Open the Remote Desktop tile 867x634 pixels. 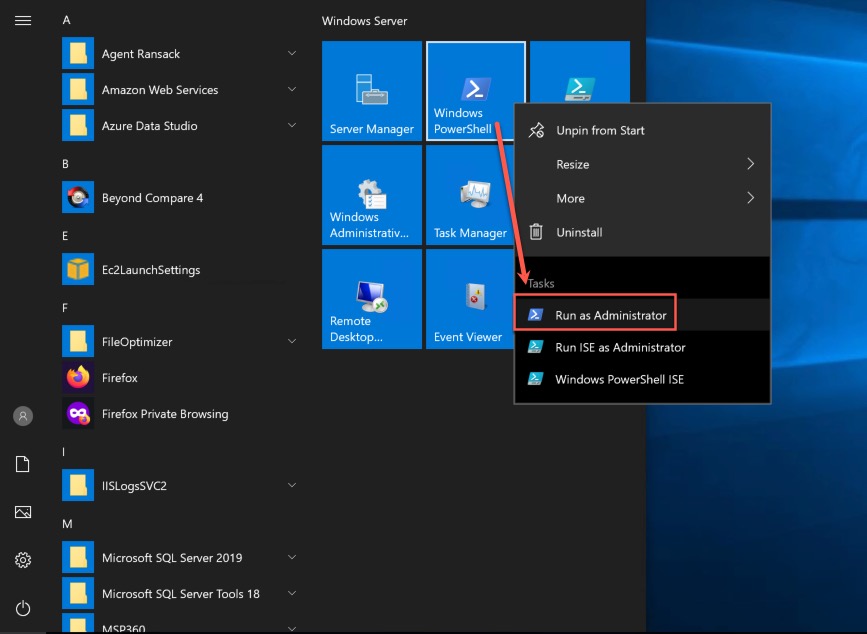coord(371,299)
